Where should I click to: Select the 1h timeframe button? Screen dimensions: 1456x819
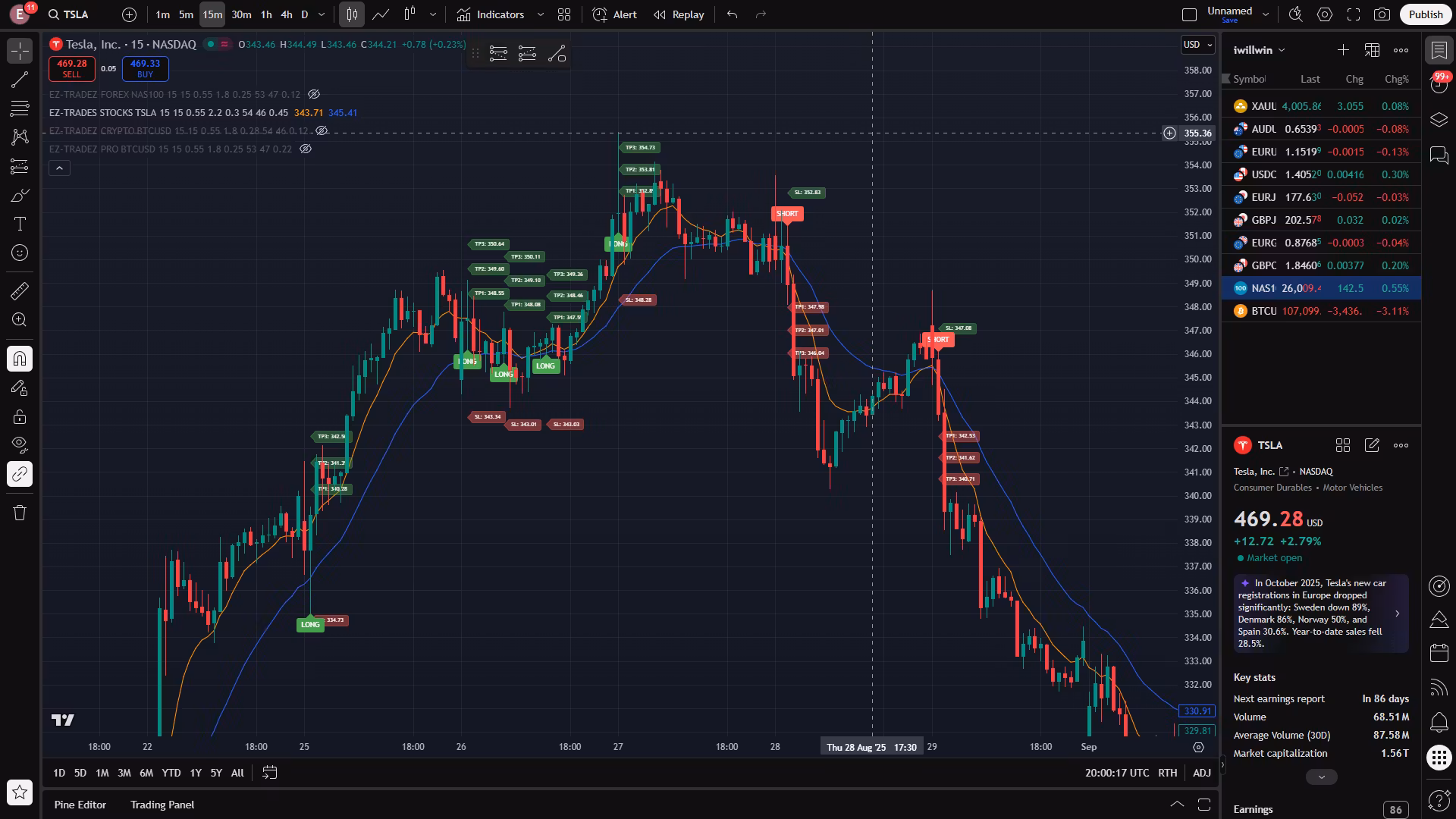click(x=266, y=14)
